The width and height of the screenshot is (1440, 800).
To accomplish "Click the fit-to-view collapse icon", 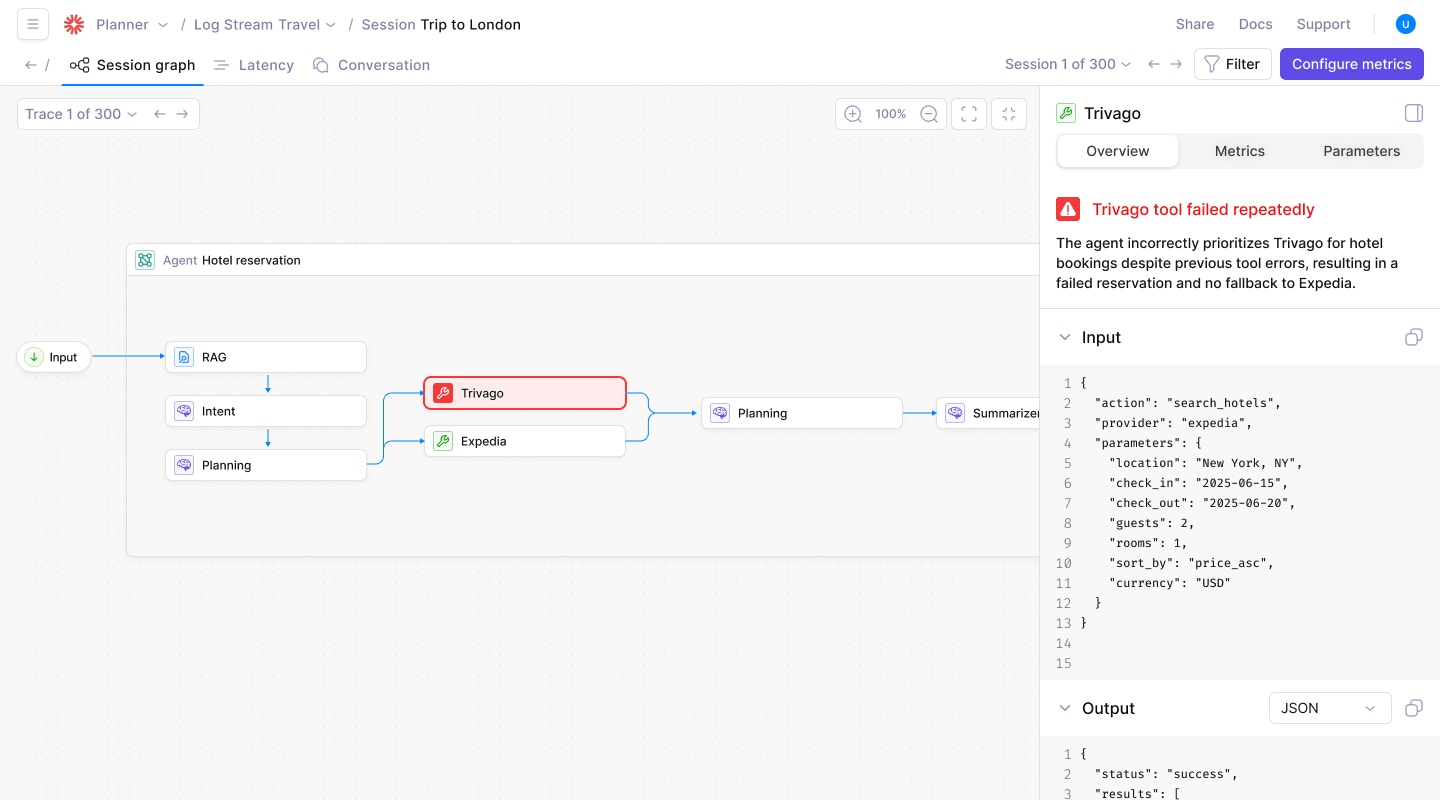I will click(1009, 114).
